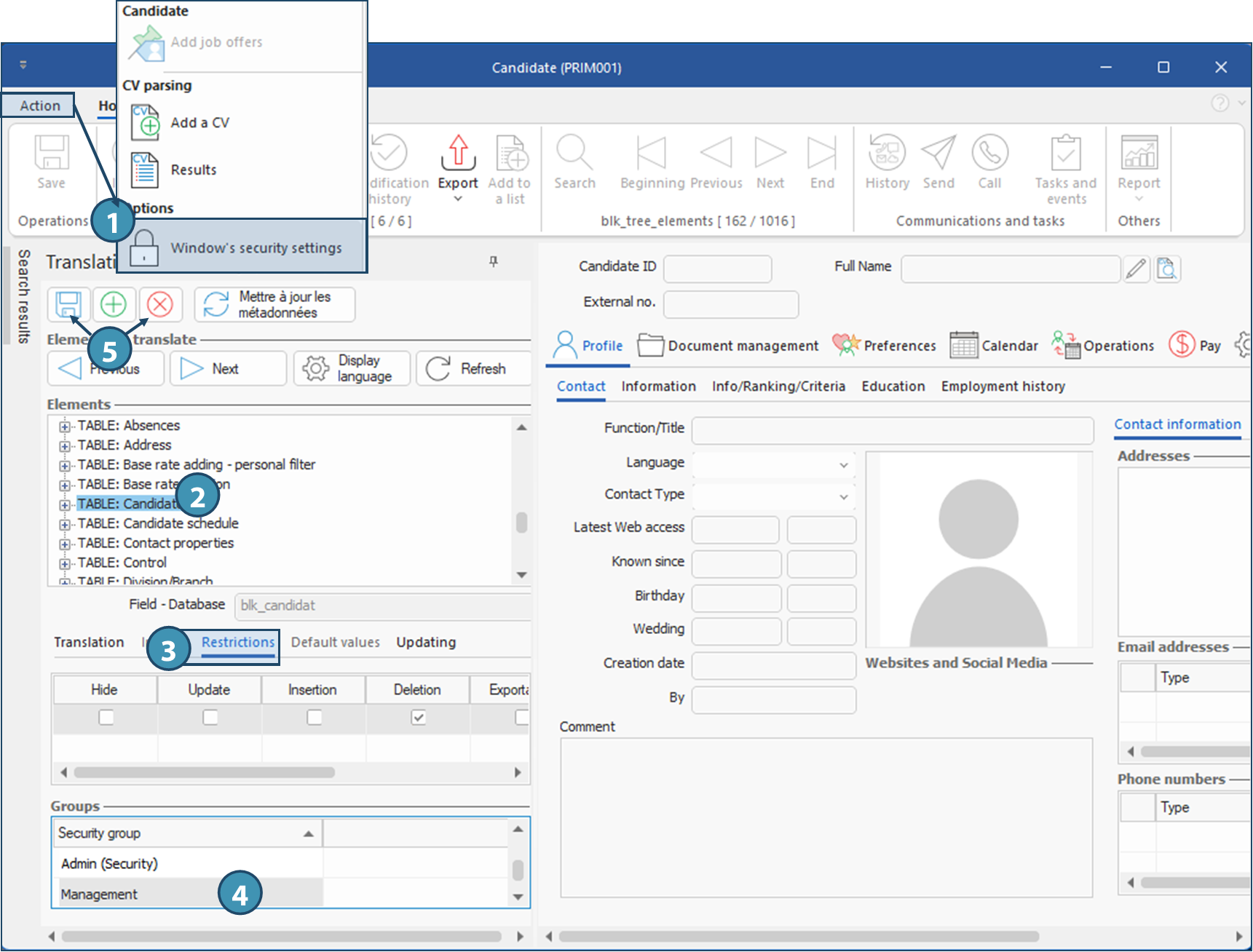This screenshot has width=1253, height=952.
Task: Click the Refresh button
Action: [472, 369]
